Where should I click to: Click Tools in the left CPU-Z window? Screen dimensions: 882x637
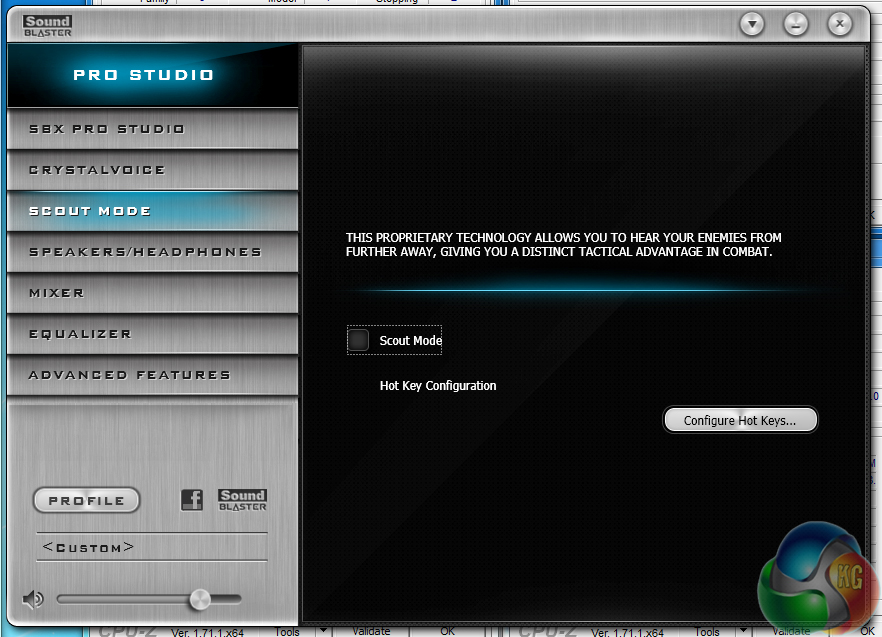click(287, 632)
